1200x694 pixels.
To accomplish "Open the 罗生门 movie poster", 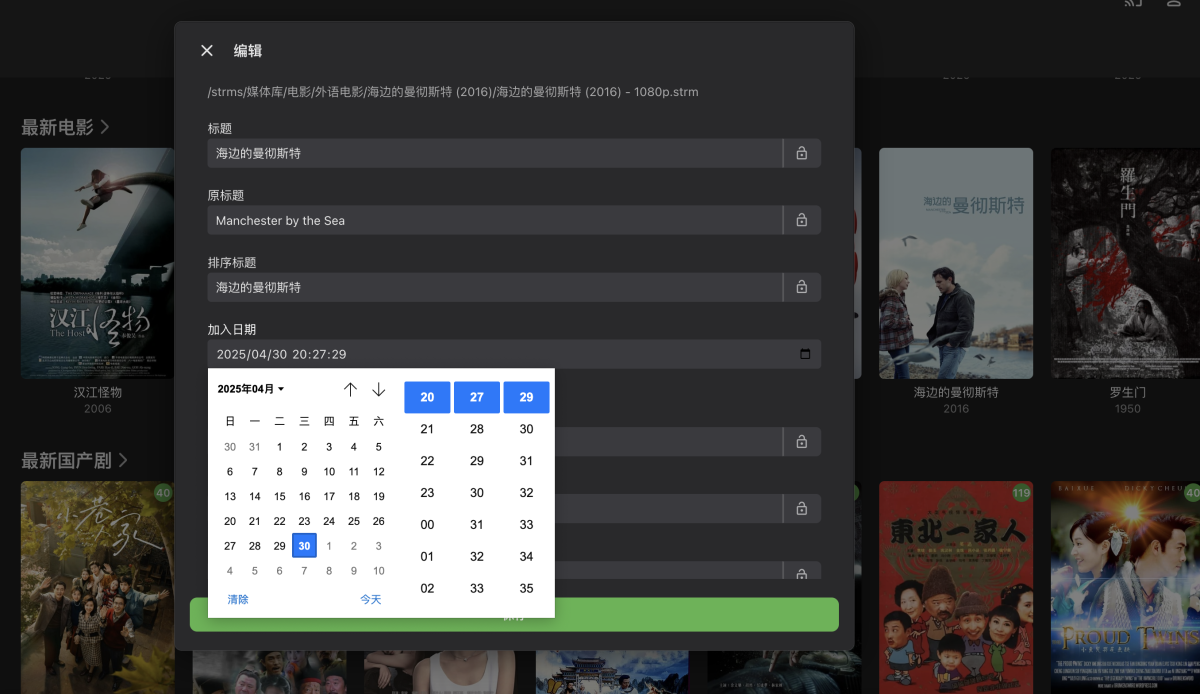I will click(1125, 263).
